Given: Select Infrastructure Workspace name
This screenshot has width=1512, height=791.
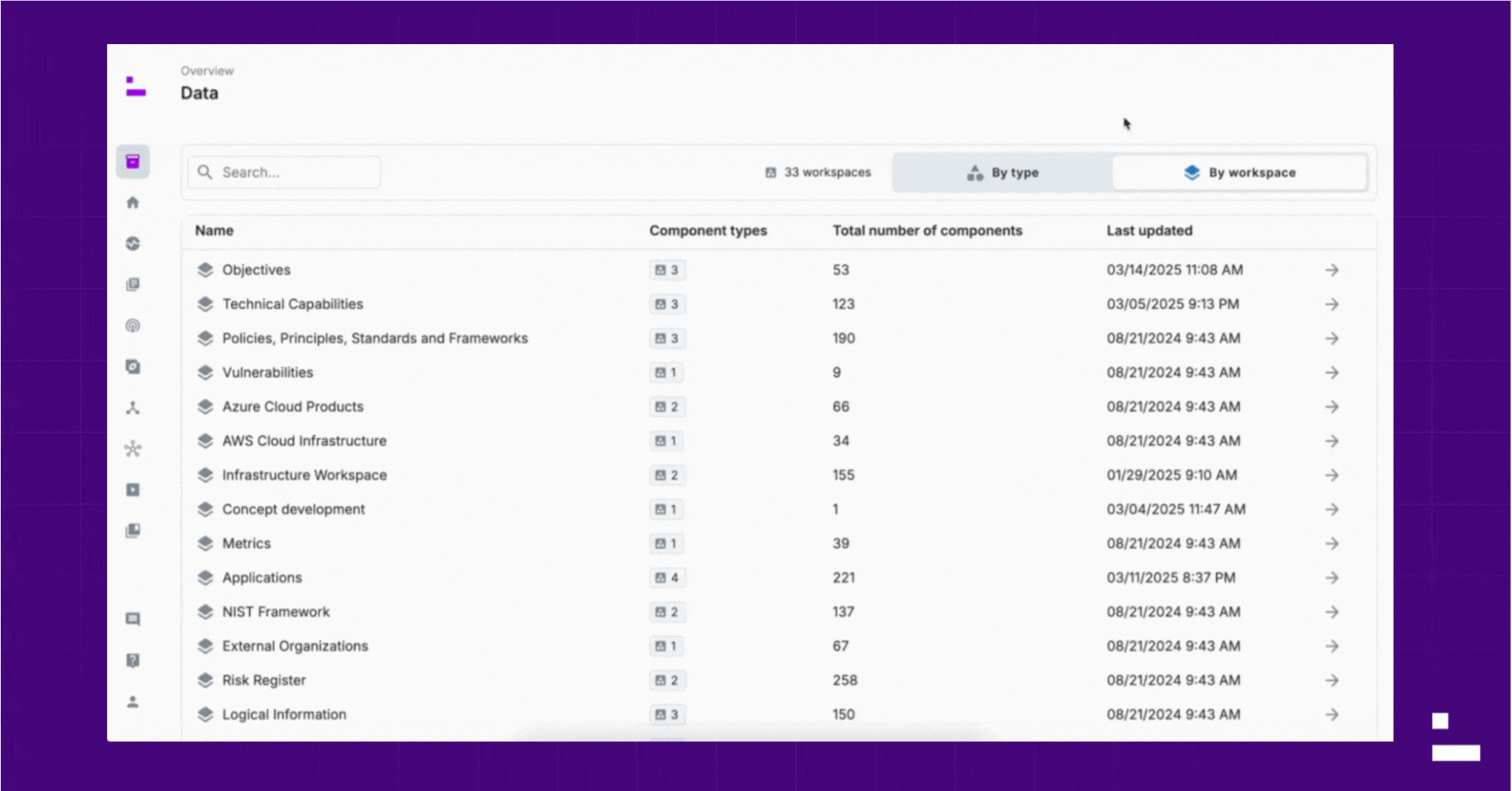Looking at the screenshot, I should 304,475.
